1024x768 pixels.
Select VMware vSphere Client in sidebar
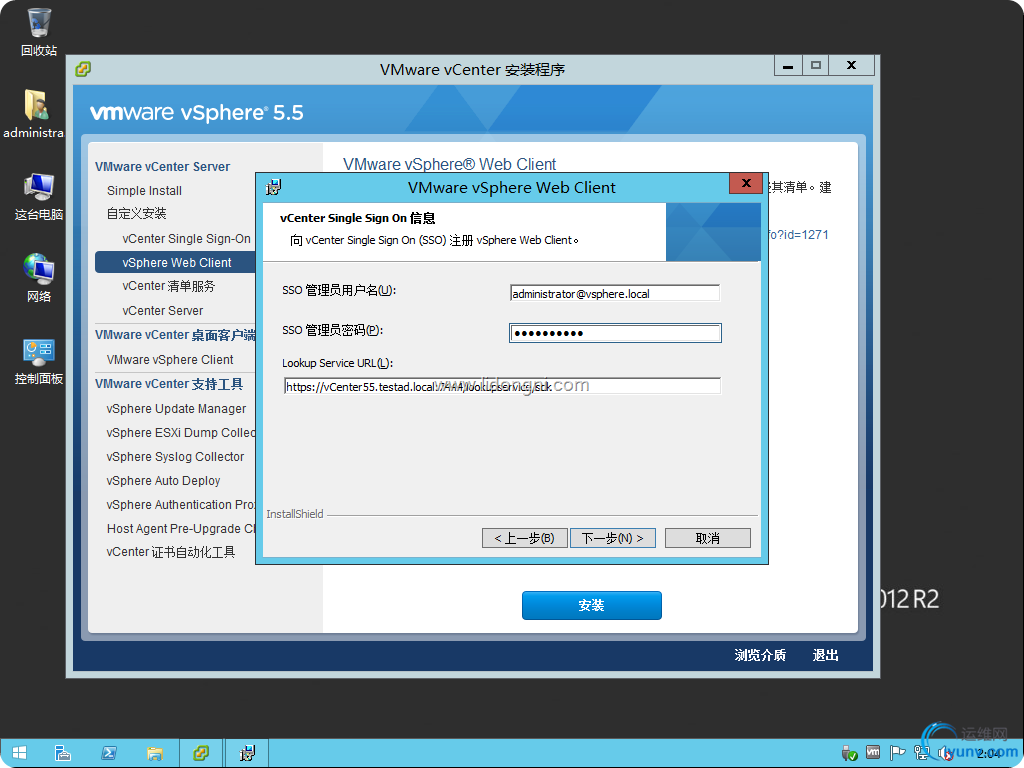click(x=170, y=360)
